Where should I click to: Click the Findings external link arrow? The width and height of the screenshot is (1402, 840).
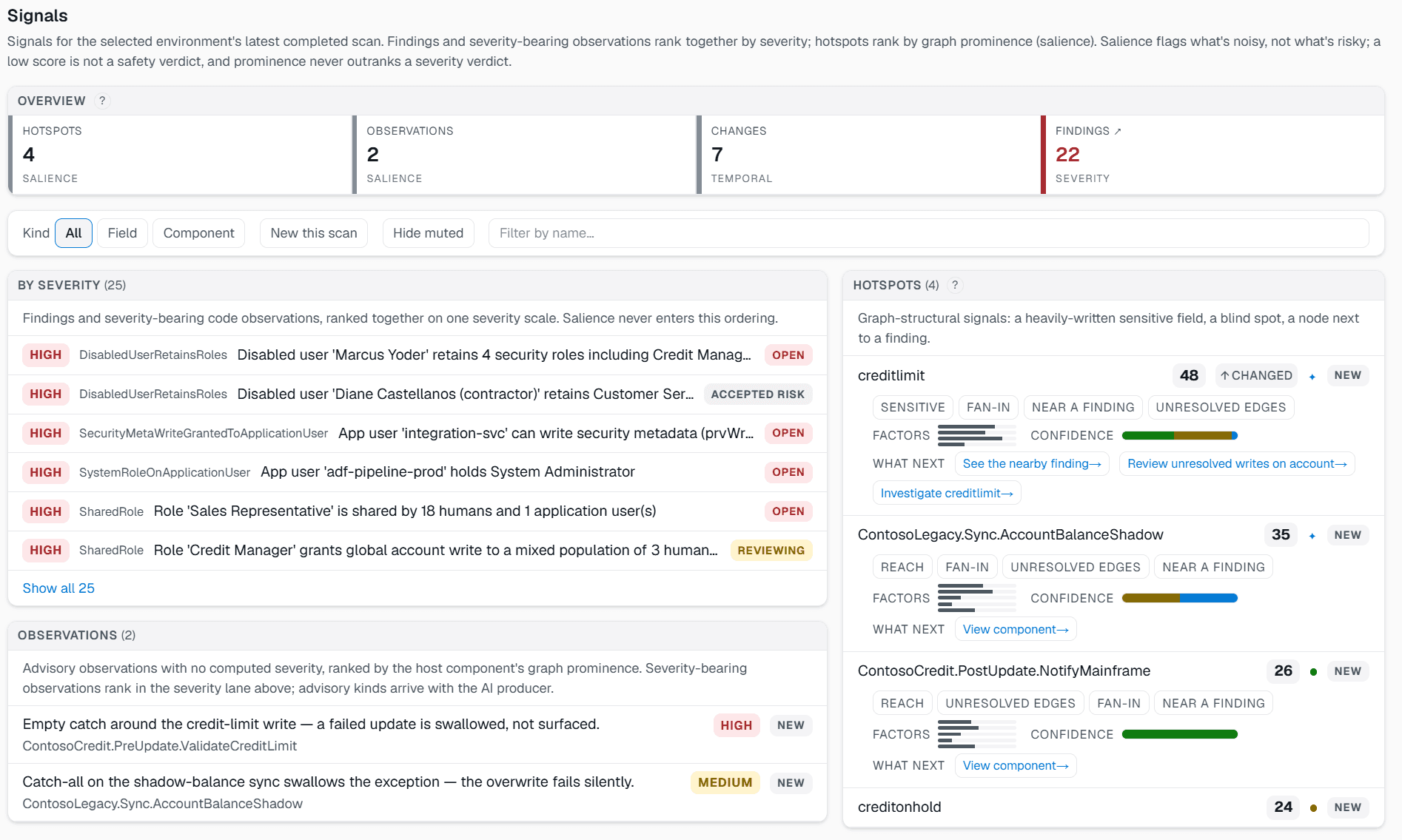(x=1118, y=131)
